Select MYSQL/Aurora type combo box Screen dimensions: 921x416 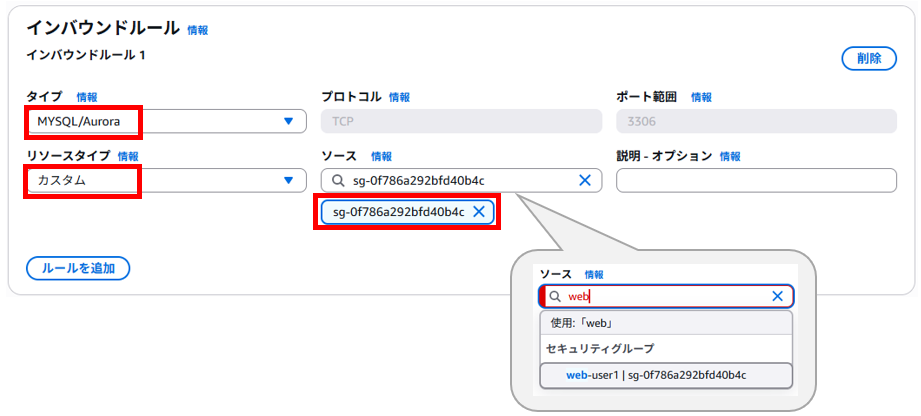(x=166, y=121)
